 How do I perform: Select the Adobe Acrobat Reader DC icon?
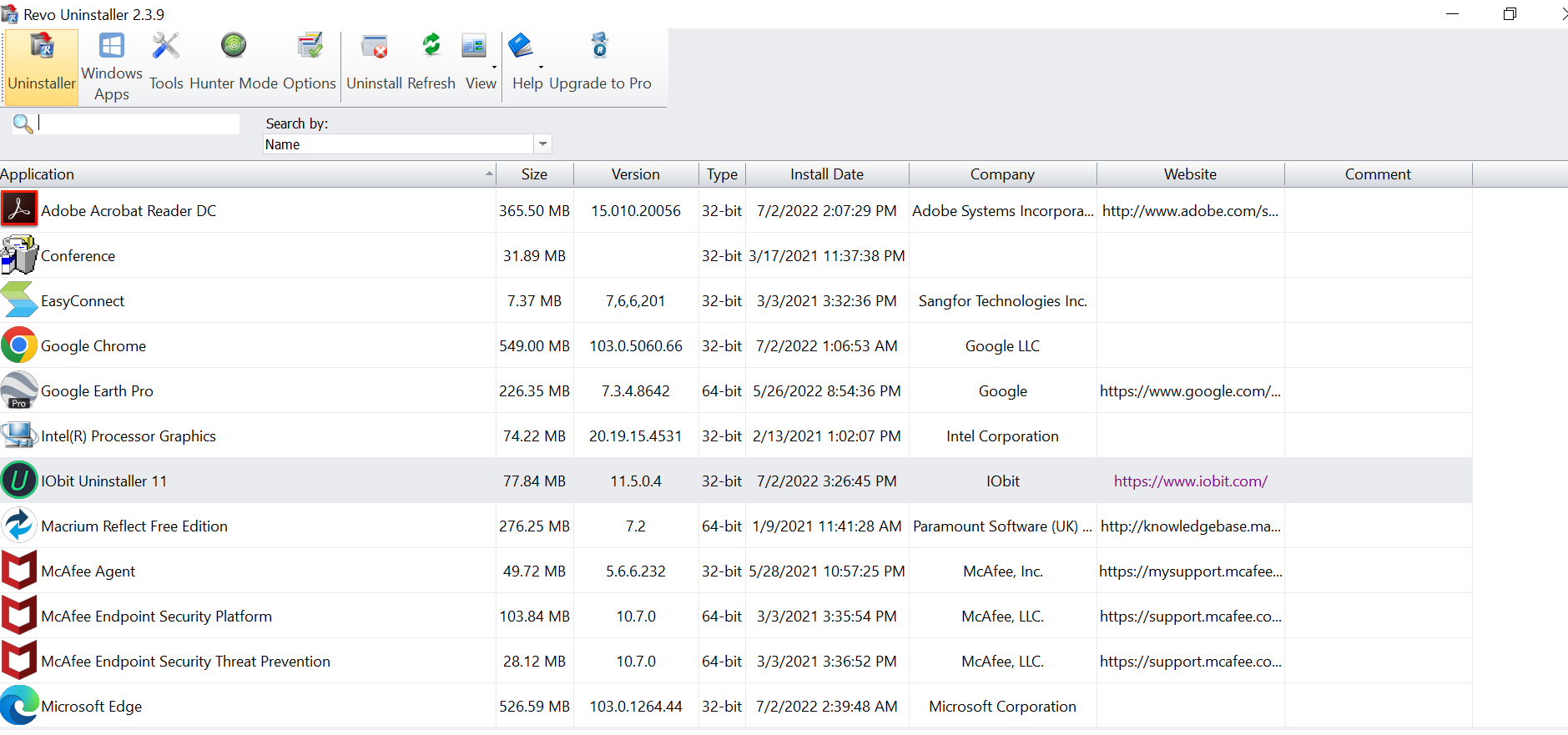pos(19,210)
